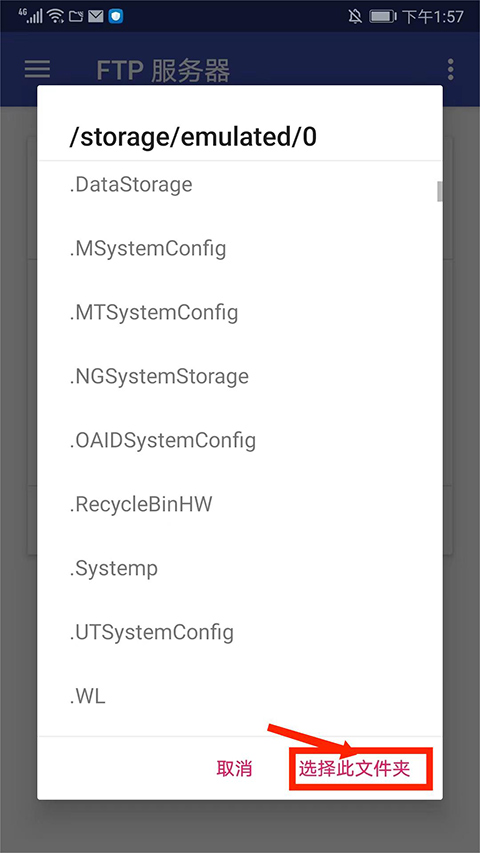The width and height of the screenshot is (480, 853).
Task: Open the .OAIDSystemConfig folder
Action: pos(239,441)
